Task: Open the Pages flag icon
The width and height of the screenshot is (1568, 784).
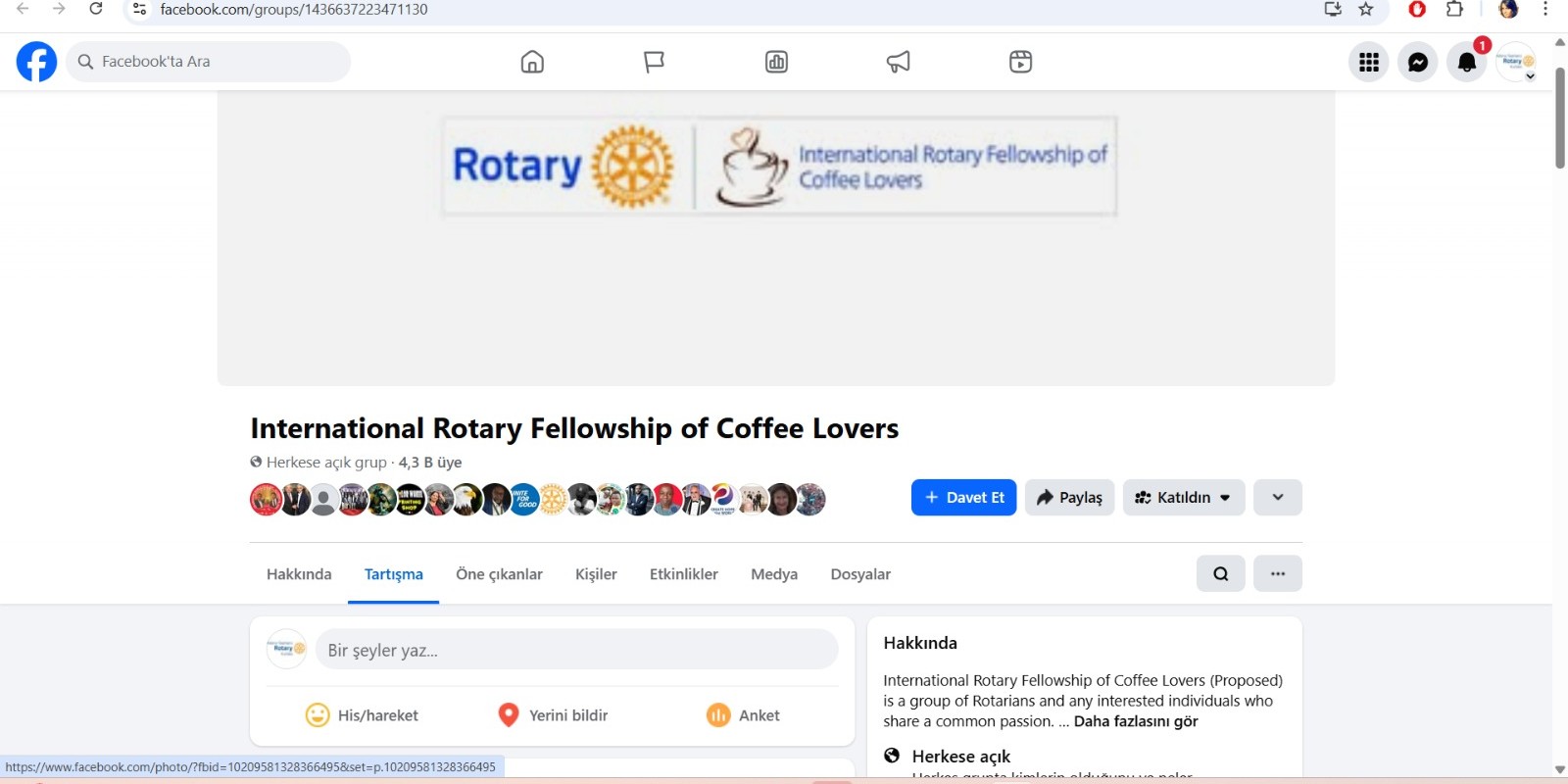Action: point(654,62)
